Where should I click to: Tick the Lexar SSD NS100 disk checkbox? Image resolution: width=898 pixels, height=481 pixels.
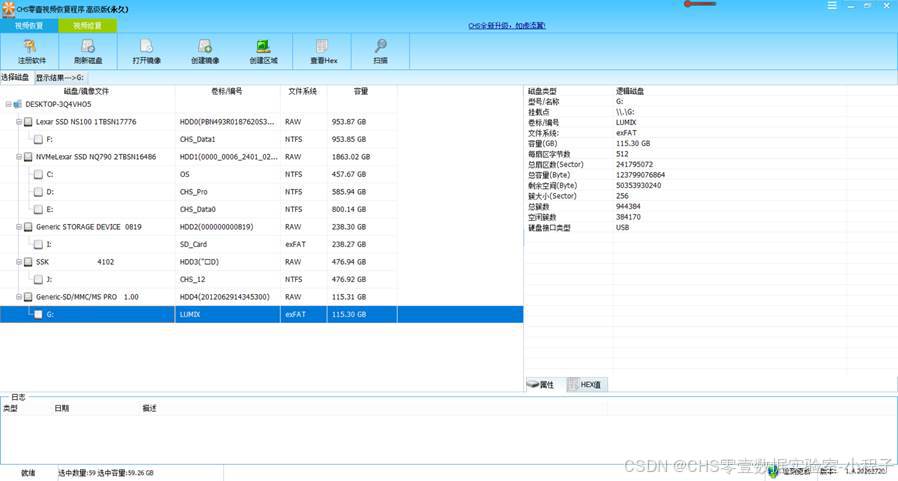[28, 122]
